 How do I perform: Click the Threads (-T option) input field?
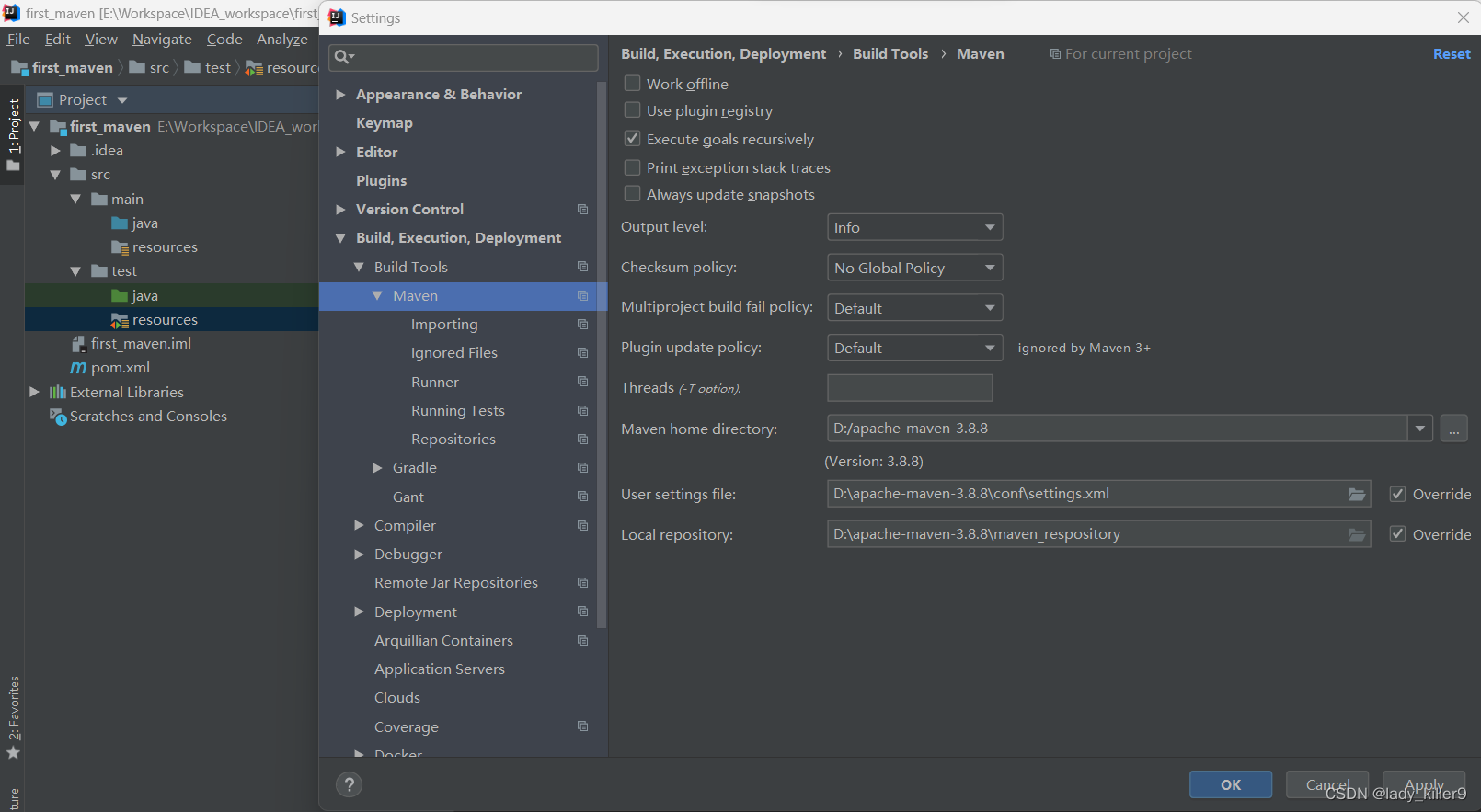(x=910, y=388)
